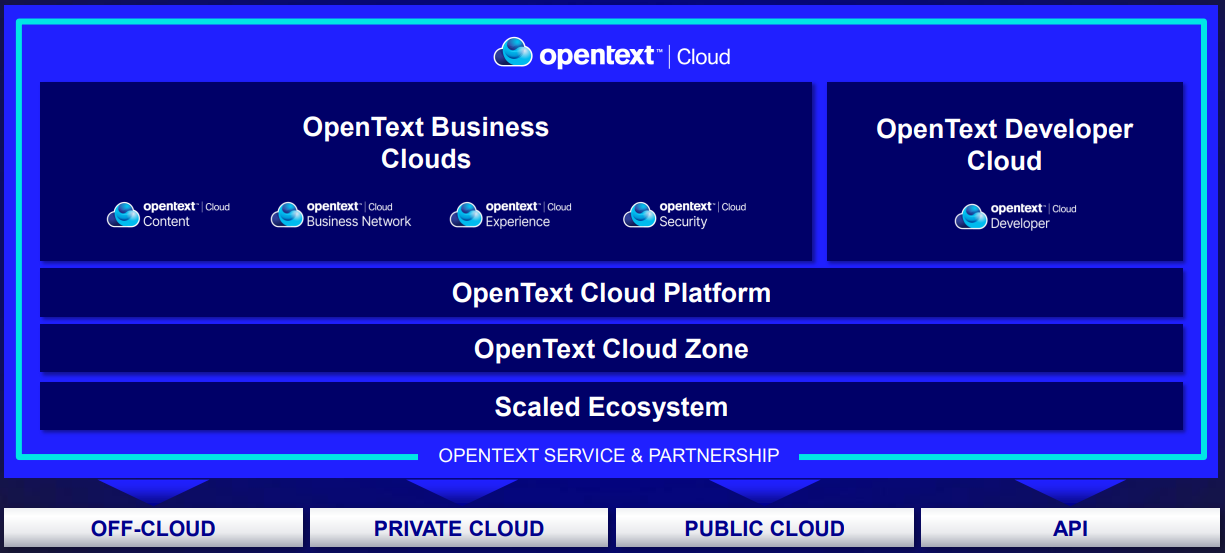Open the PRIVATE CLOUD box
Viewport: 1225px width, 553px height.
[x=459, y=528]
